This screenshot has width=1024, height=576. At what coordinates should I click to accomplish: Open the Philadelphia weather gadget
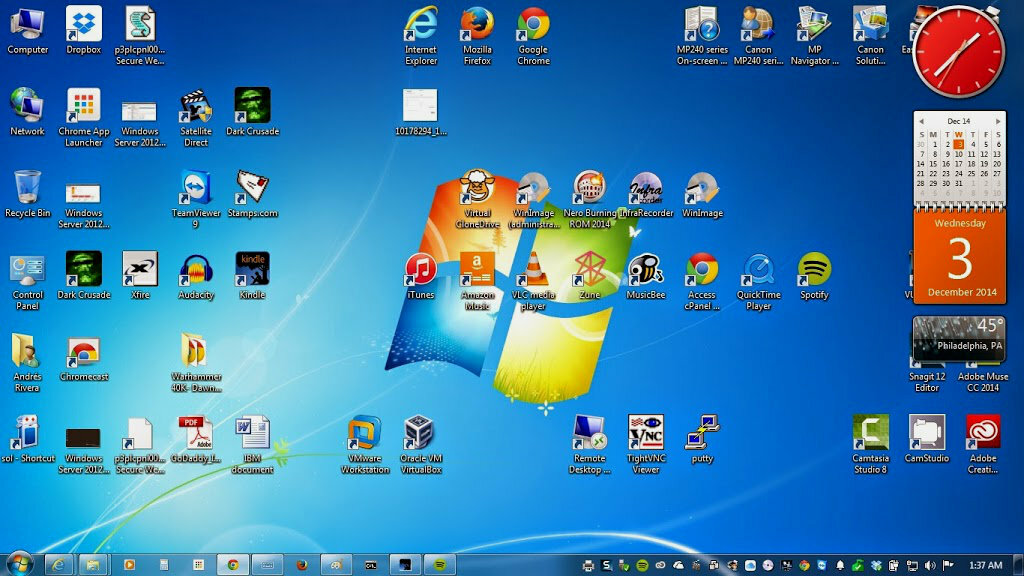coord(959,338)
